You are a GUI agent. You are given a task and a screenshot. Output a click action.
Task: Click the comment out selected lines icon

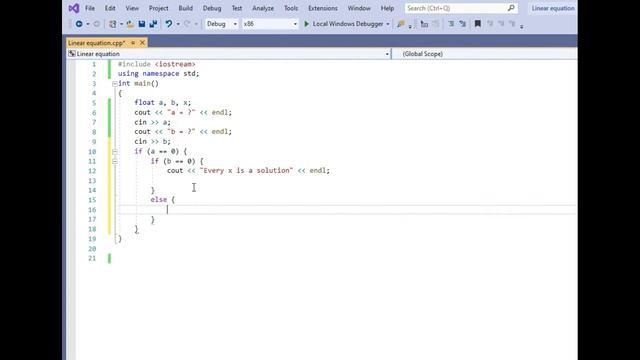tap(451, 24)
